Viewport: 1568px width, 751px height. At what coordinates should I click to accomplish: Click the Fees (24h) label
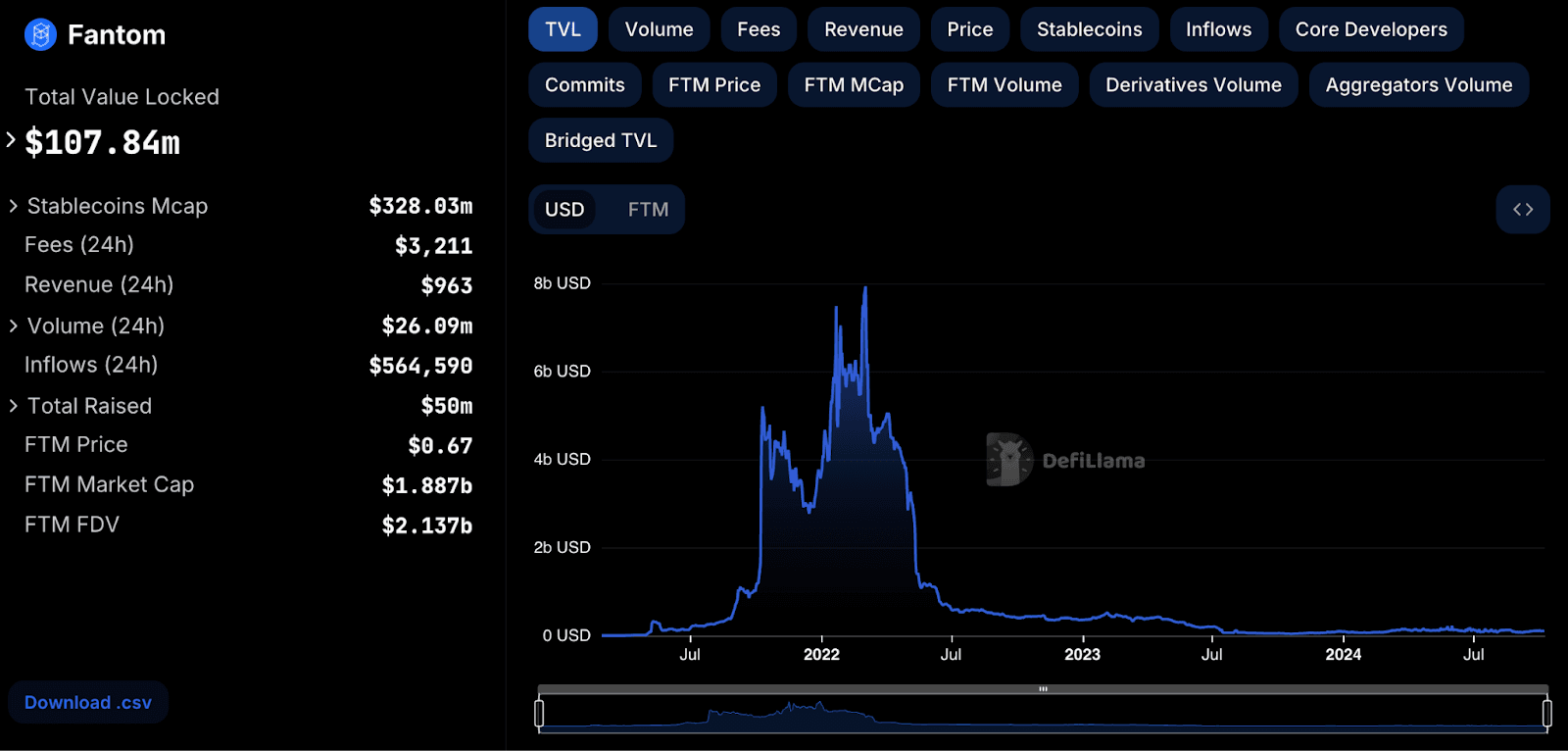[79, 245]
